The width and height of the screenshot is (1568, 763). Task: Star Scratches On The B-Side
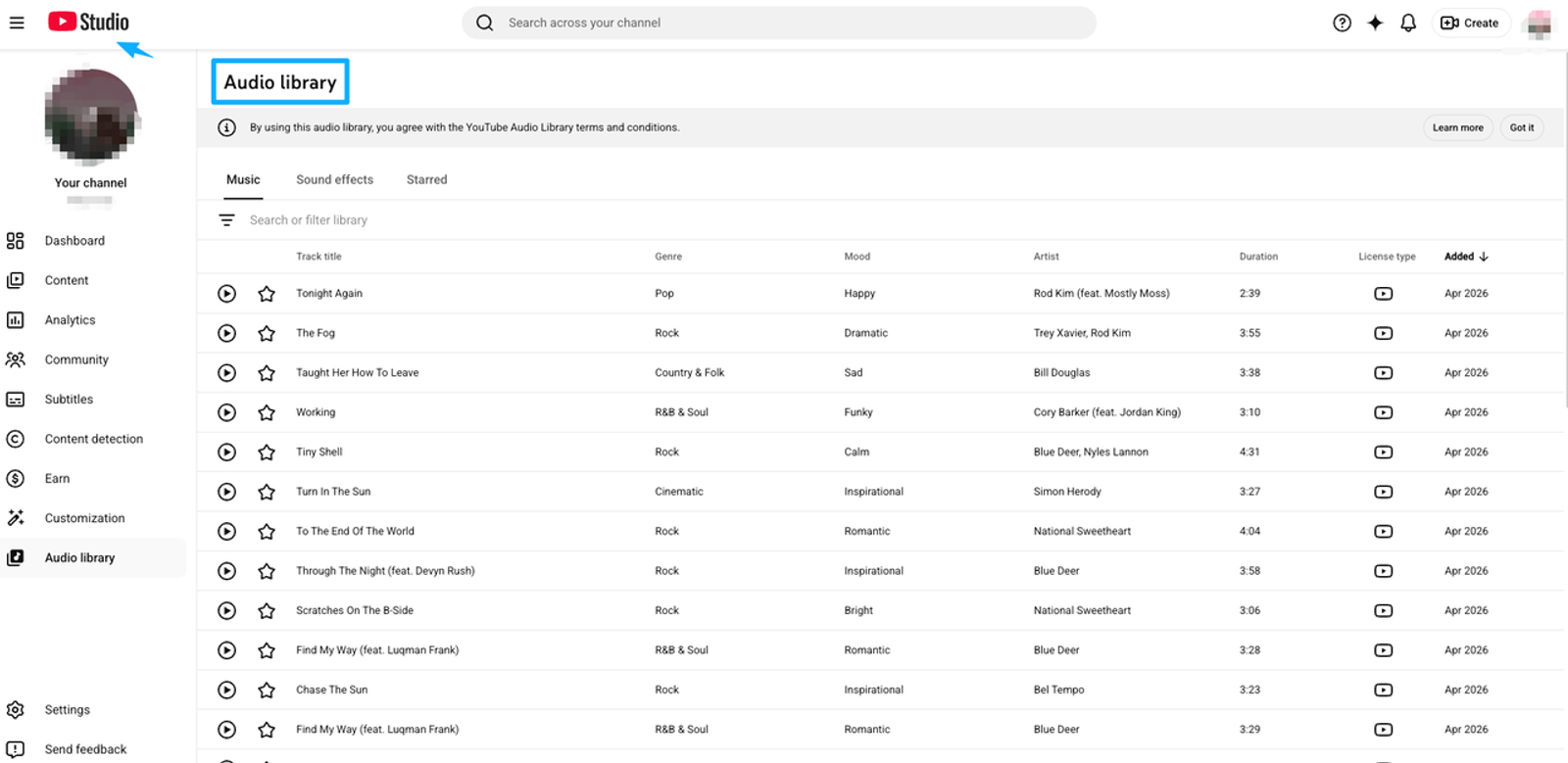267,611
